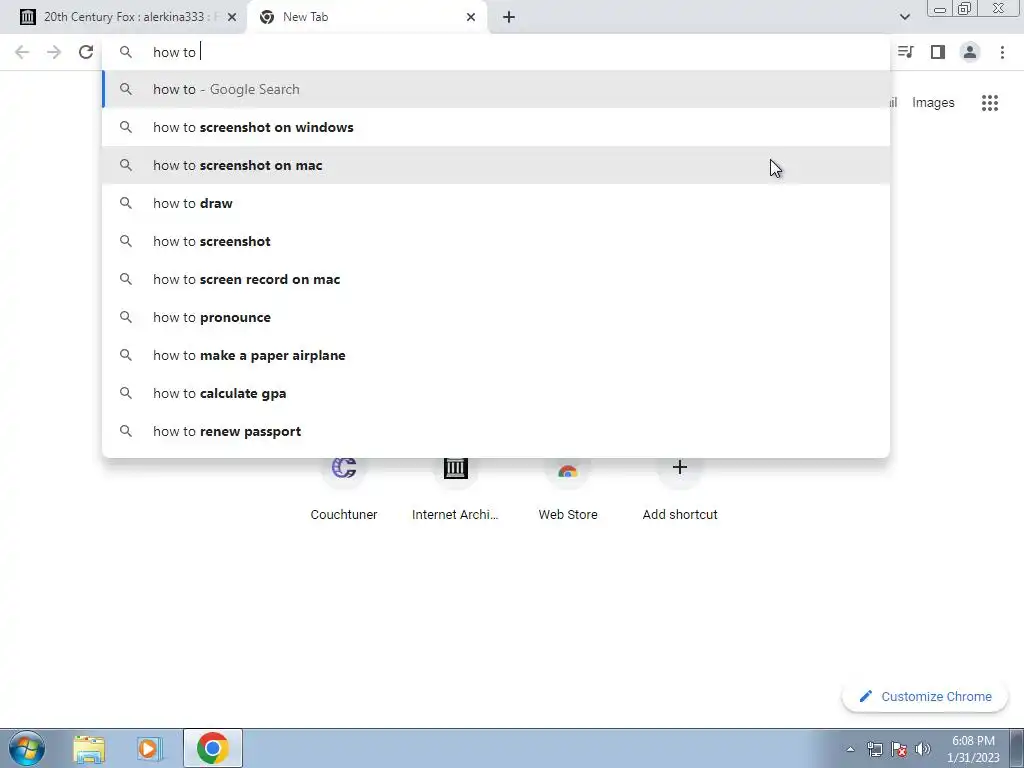This screenshot has width=1024, height=768.
Task: Open the Google apps grid
Action: point(990,103)
